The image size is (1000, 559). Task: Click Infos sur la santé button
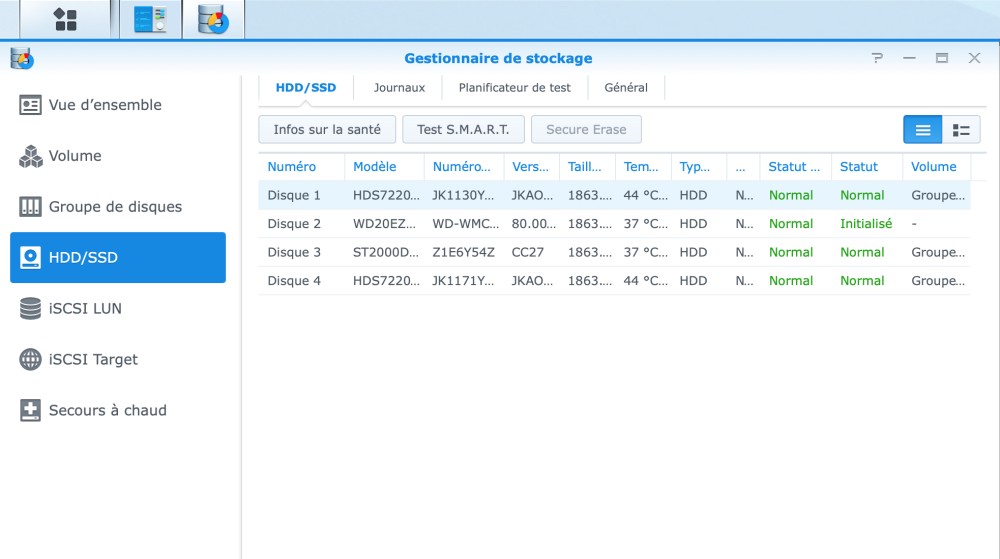pos(327,130)
